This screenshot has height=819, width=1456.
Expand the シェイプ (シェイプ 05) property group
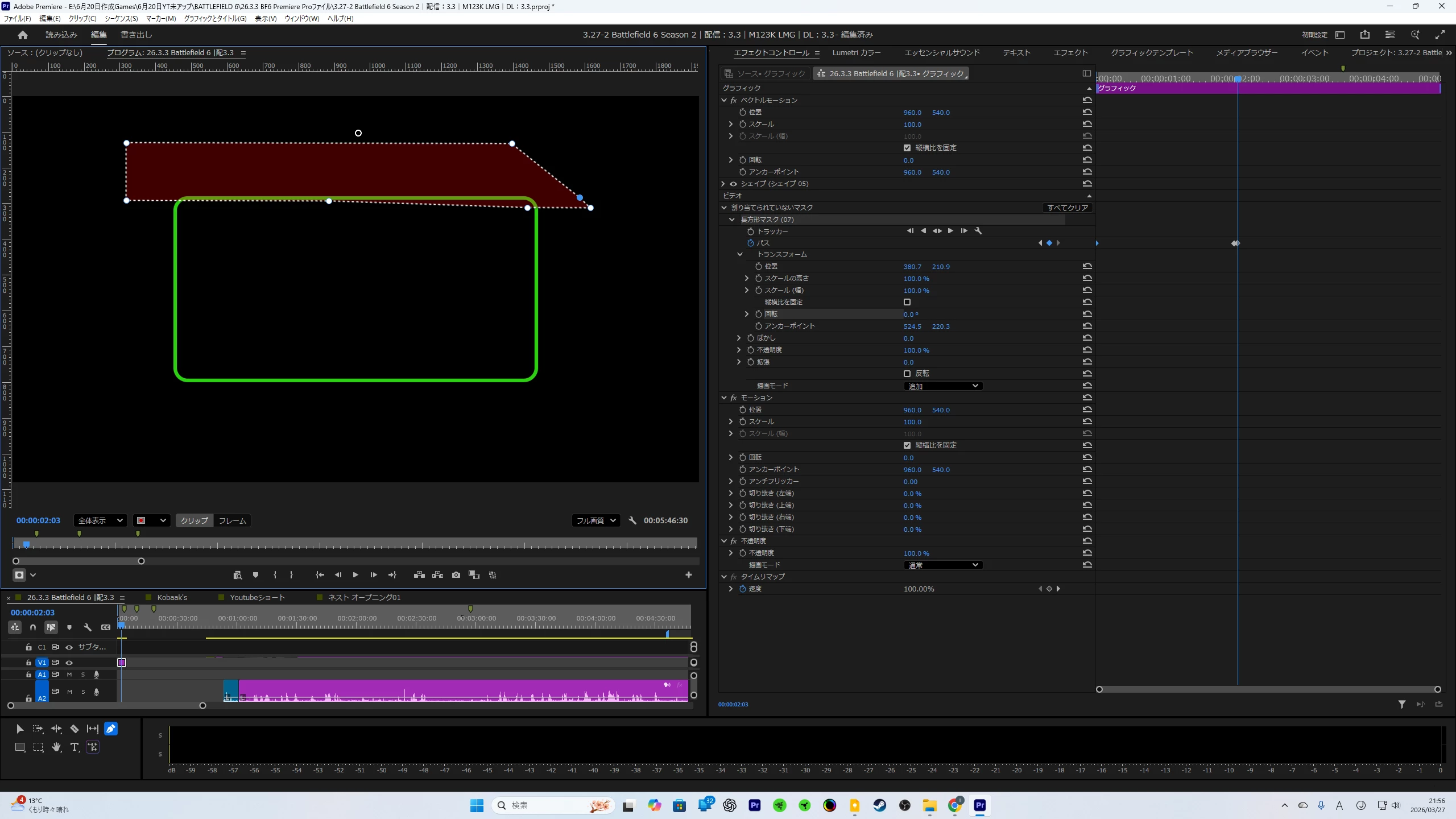point(723,184)
